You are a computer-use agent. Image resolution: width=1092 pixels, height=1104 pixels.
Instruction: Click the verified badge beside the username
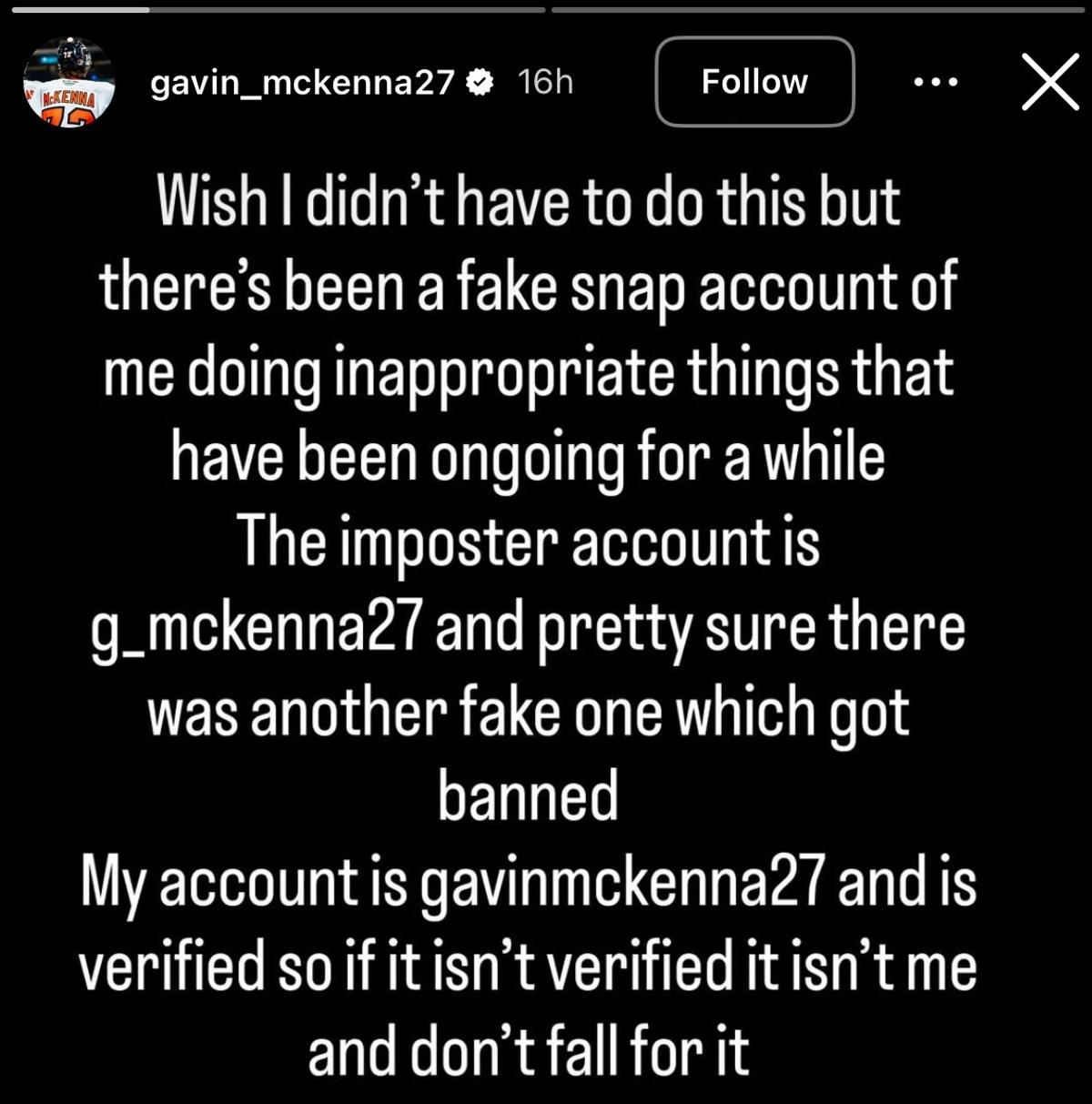(479, 83)
